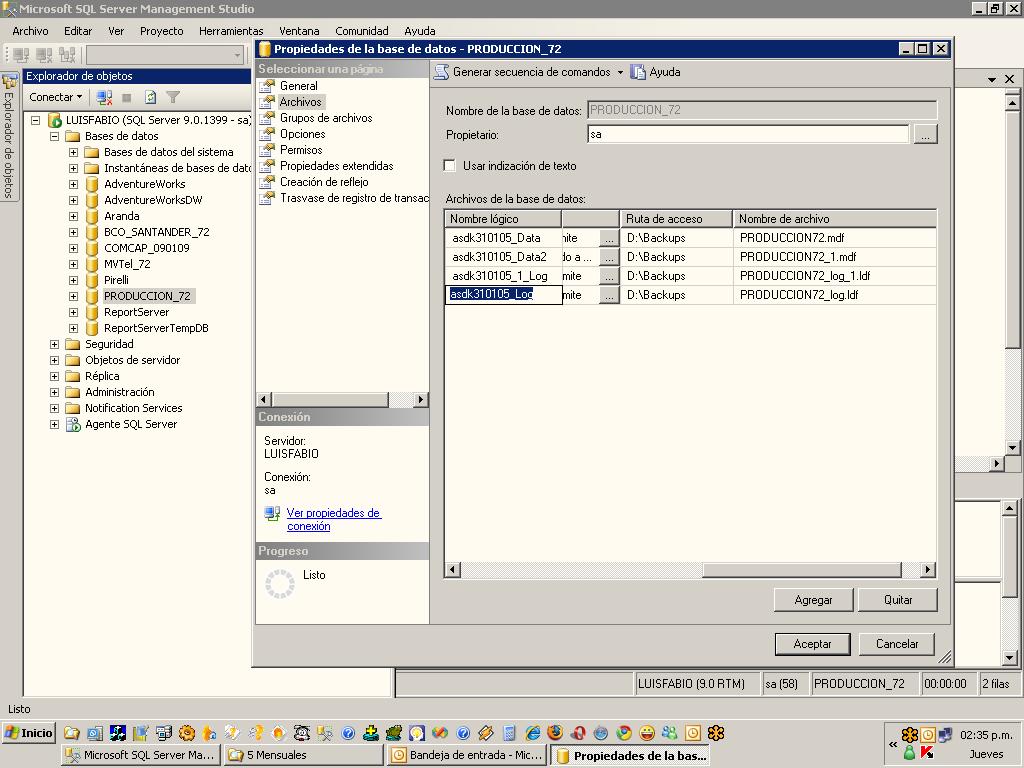
Task: Expand the Seguridad folder node
Action: pyautogui.click(x=55, y=344)
